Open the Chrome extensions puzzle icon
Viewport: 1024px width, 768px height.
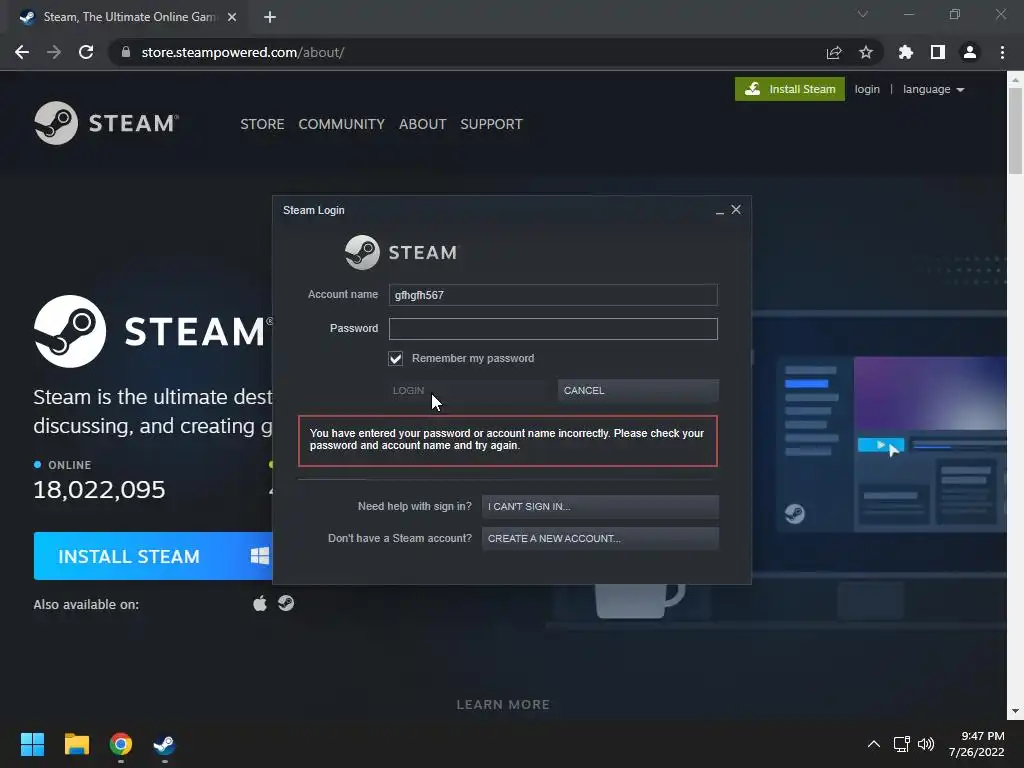click(x=906, y=52)
